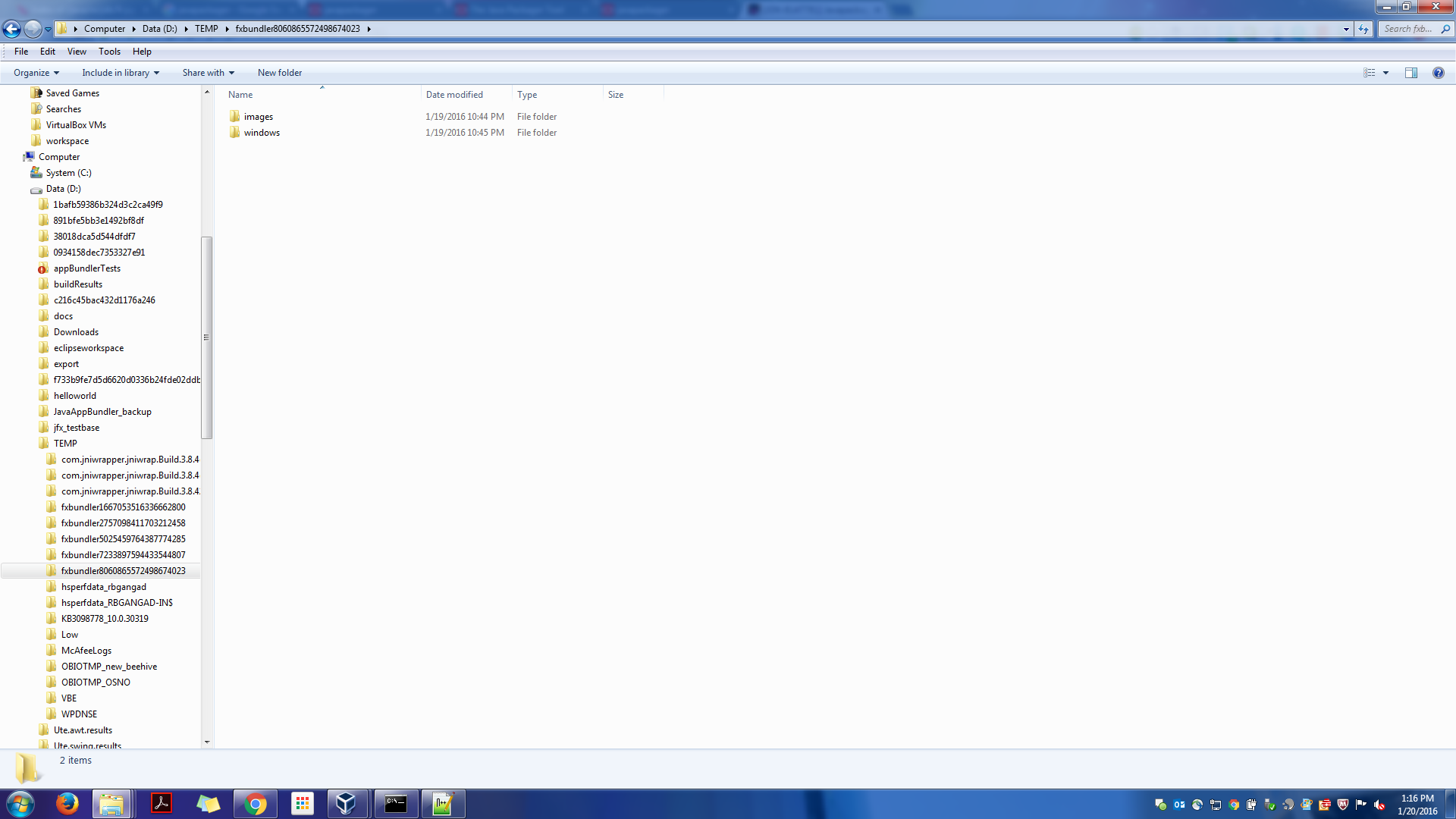Toggle the preview pane icon
Viewport: 1456px width, 819px height.
tap(1410, 73)
